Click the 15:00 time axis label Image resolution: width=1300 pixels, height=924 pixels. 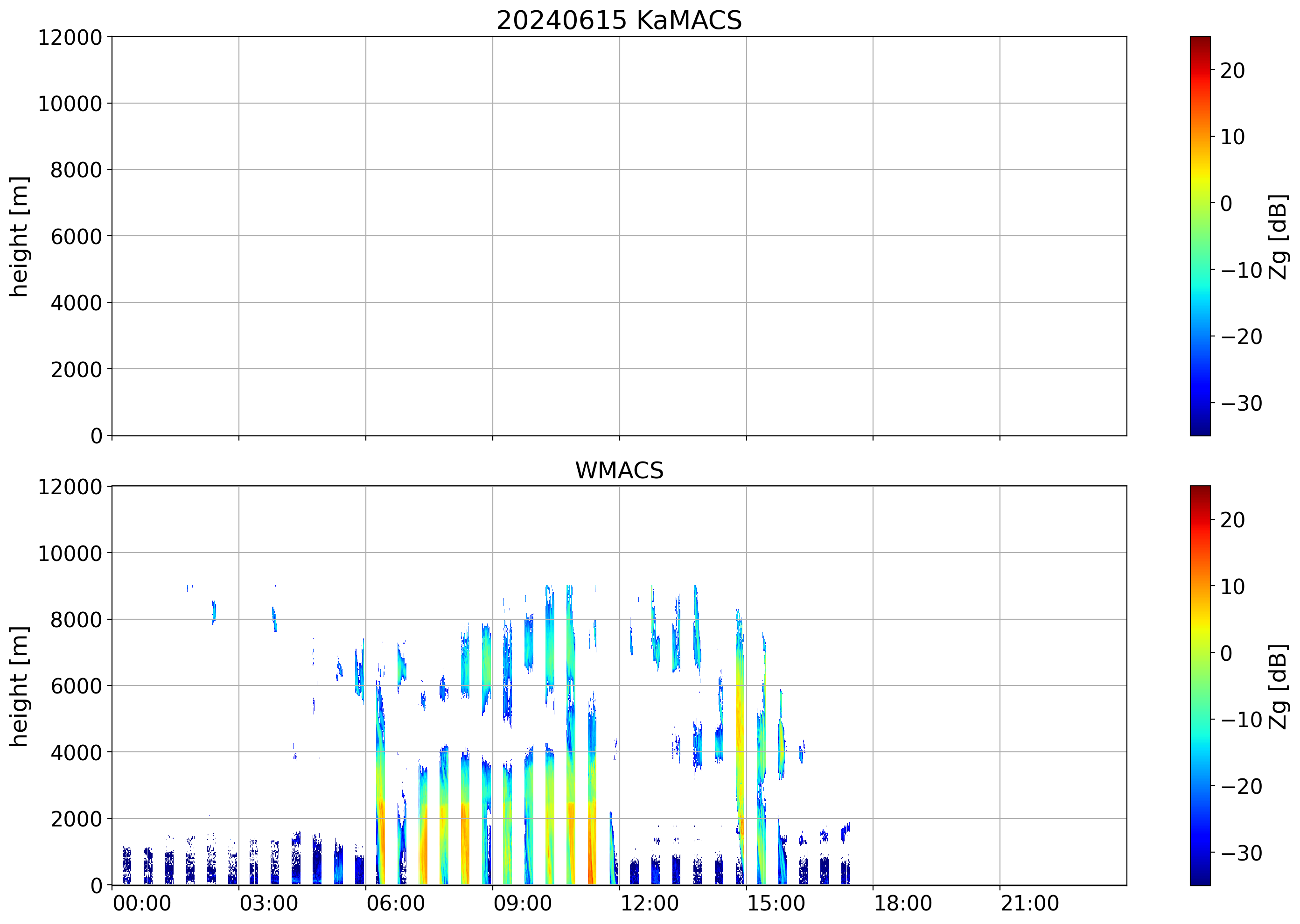(x=776, y=903)
